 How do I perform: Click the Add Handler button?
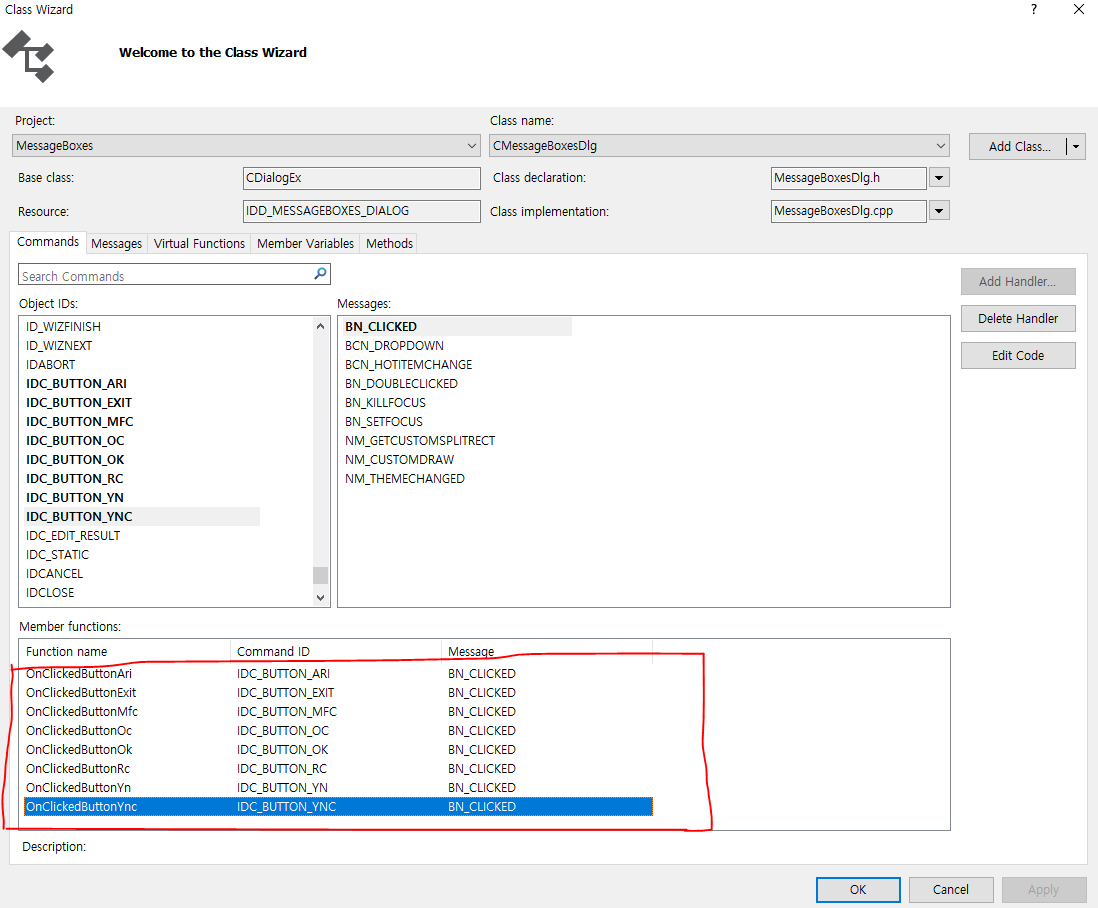[x=1017, y=281]
